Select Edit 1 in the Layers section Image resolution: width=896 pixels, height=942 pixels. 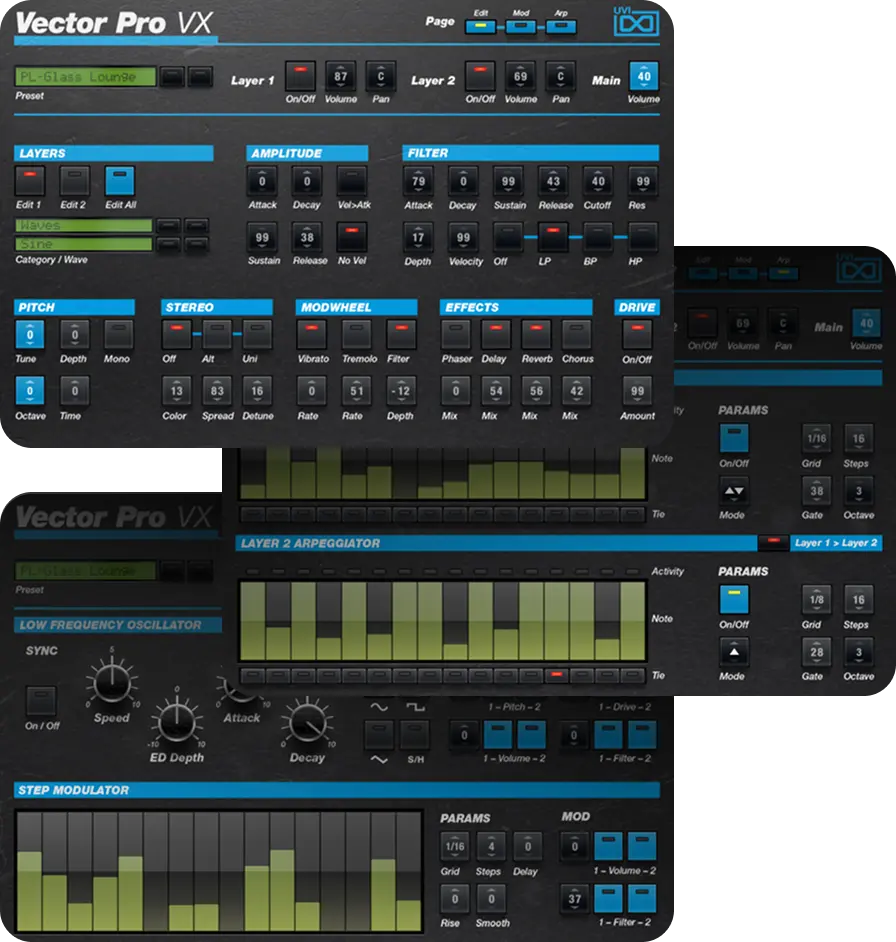tap(29, 181)
